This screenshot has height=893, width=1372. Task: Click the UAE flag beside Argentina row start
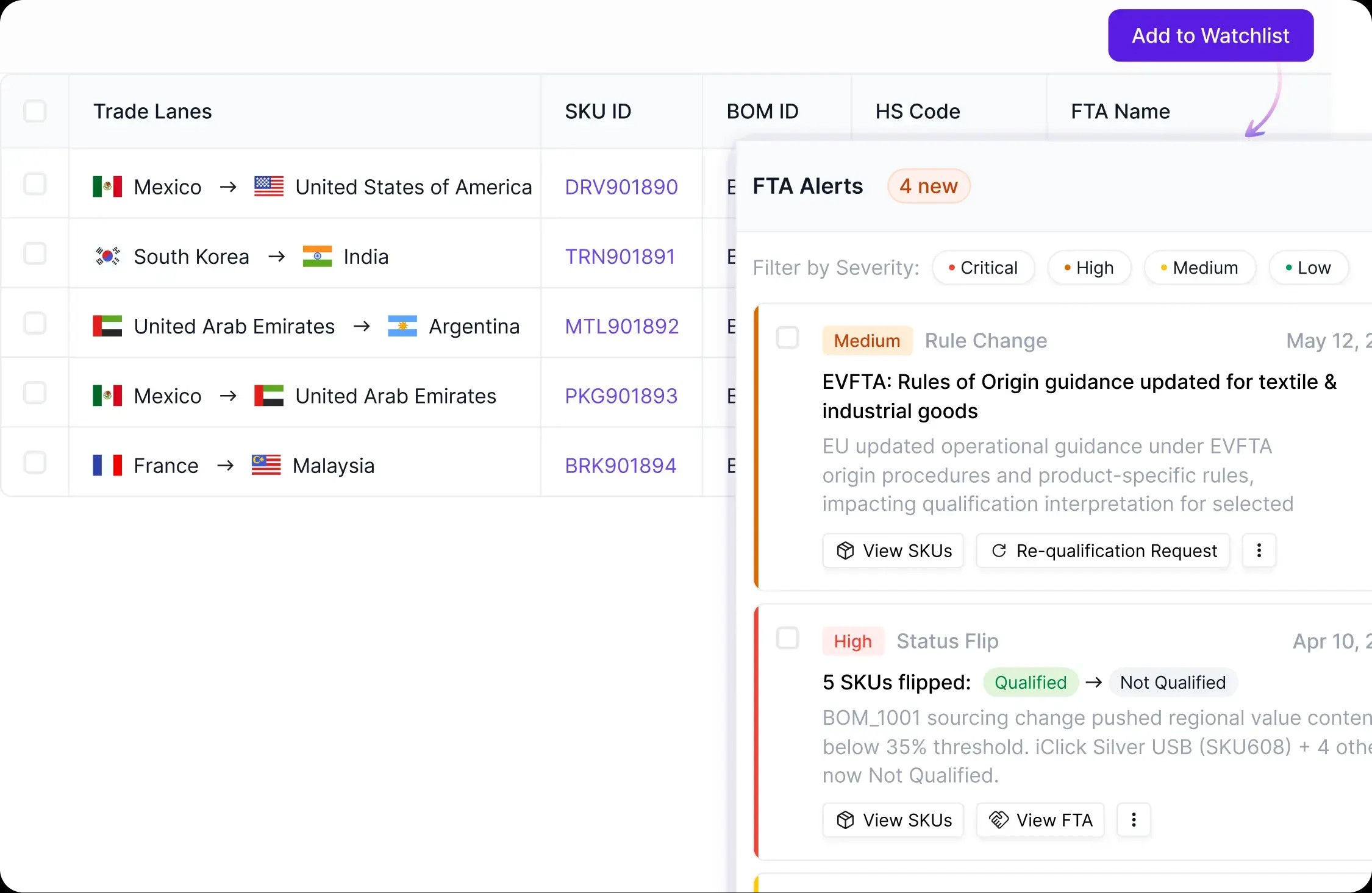(107, 326)
